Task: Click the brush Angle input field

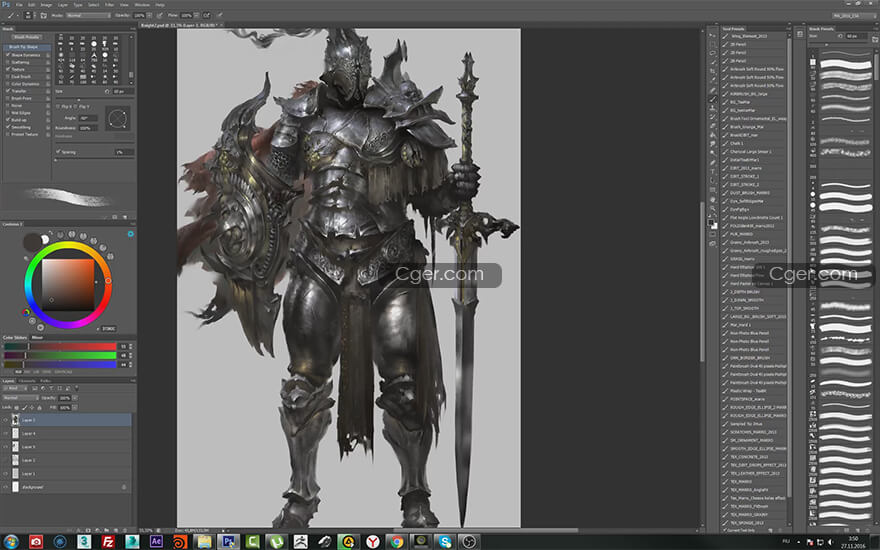Action: coord(88,118)
